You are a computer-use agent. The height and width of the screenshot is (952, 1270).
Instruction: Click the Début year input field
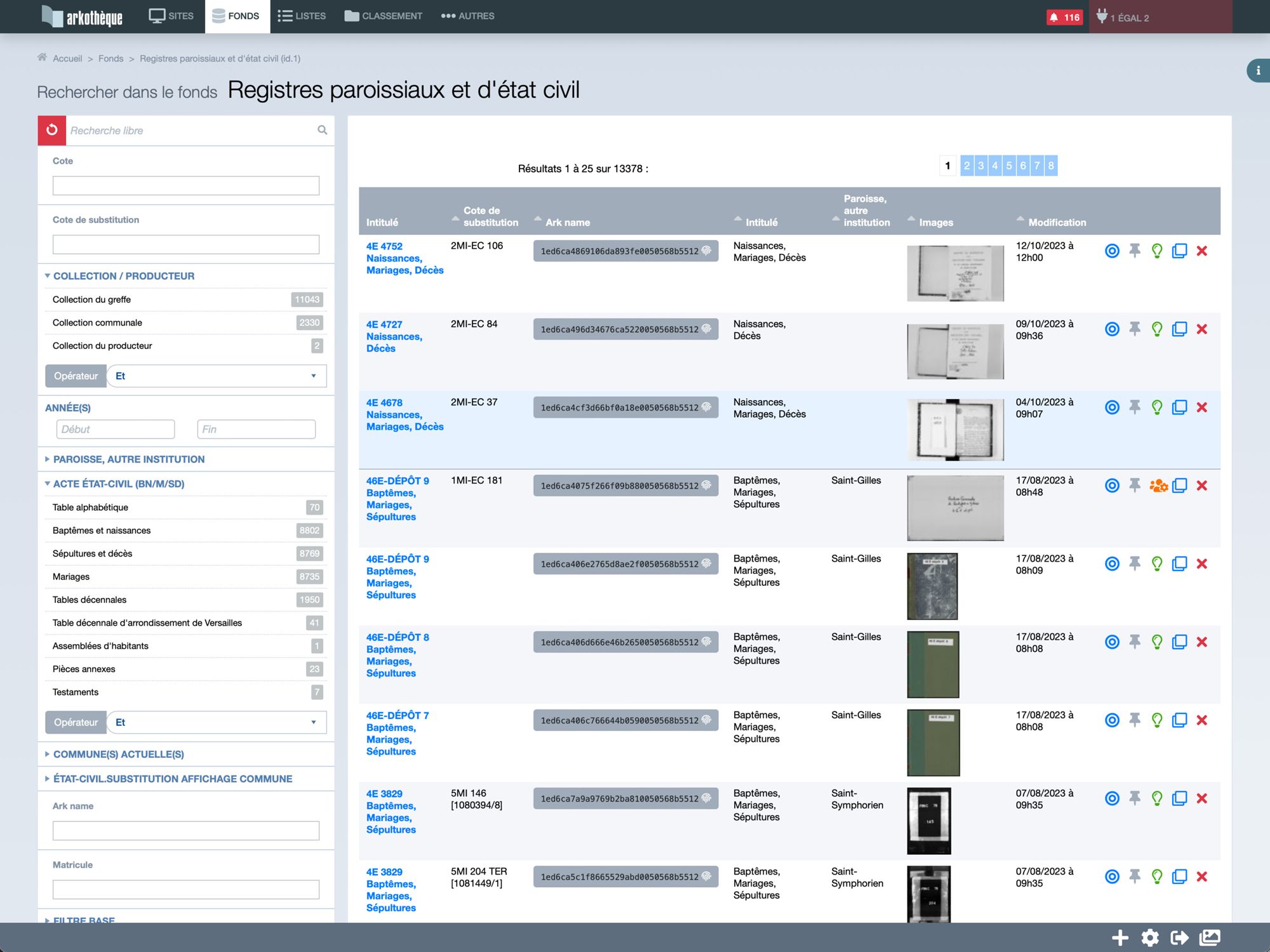[116, 430]
